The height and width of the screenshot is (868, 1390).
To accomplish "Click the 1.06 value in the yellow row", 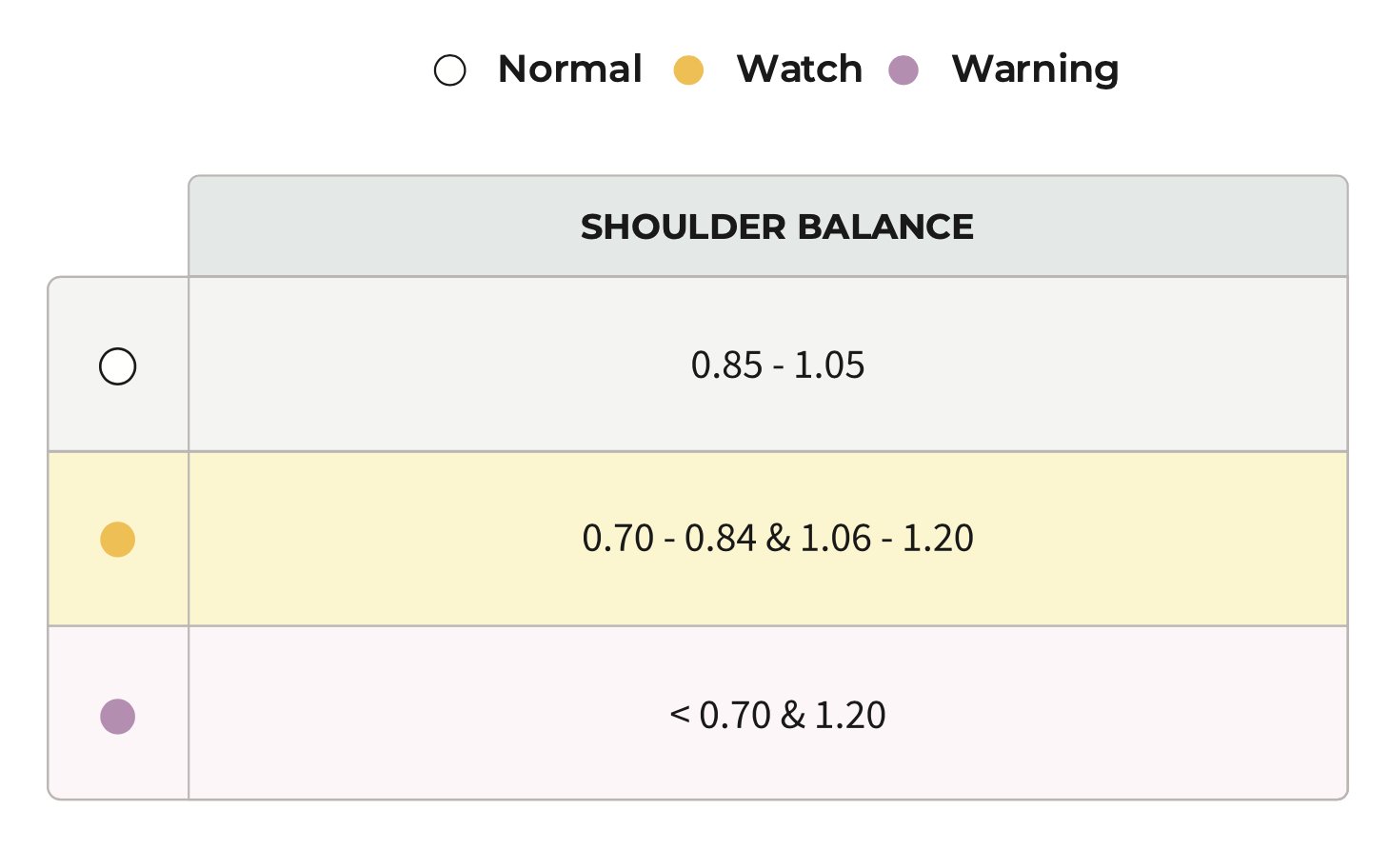I will coord(835,539).
